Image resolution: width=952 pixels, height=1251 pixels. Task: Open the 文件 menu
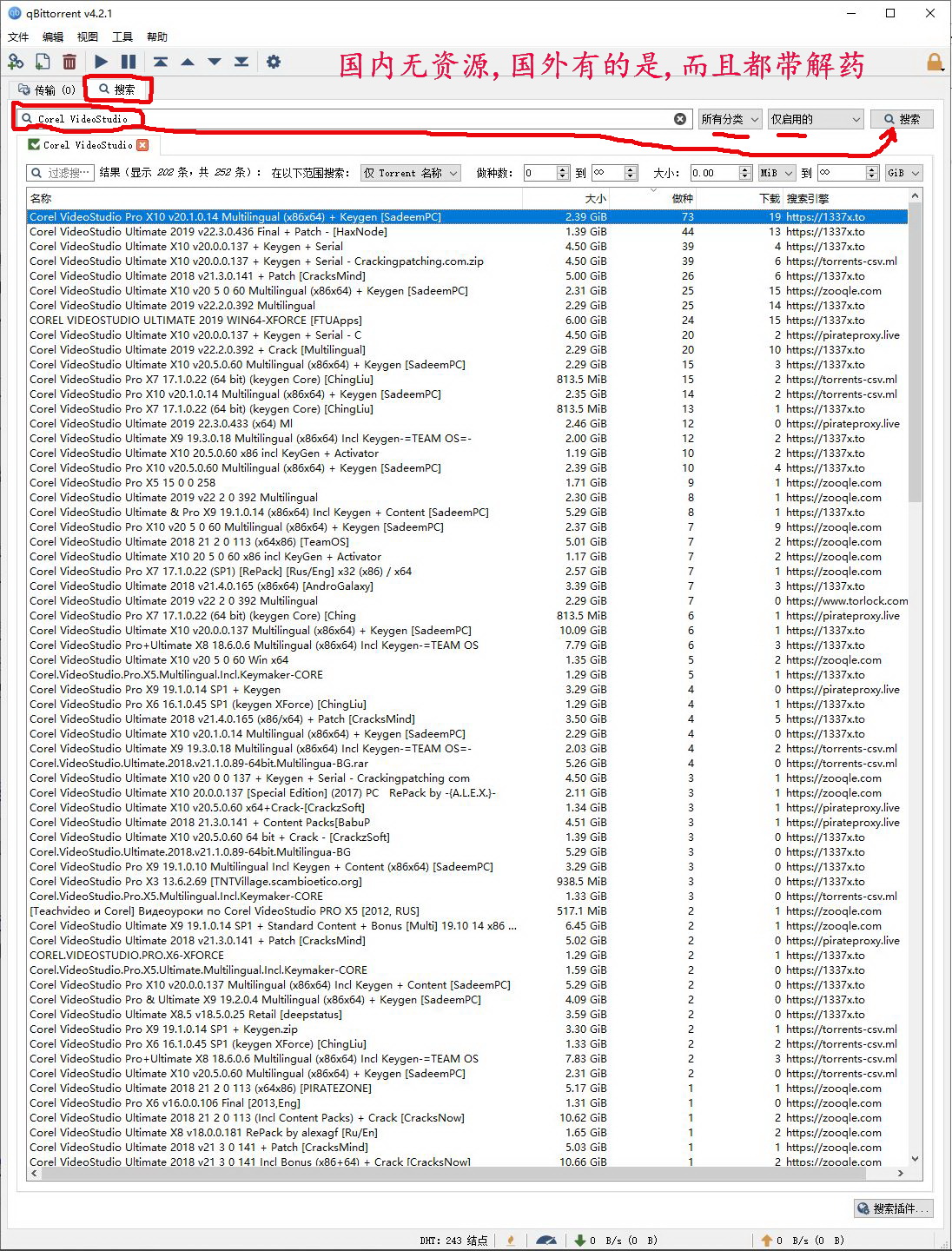coord(18,36)
